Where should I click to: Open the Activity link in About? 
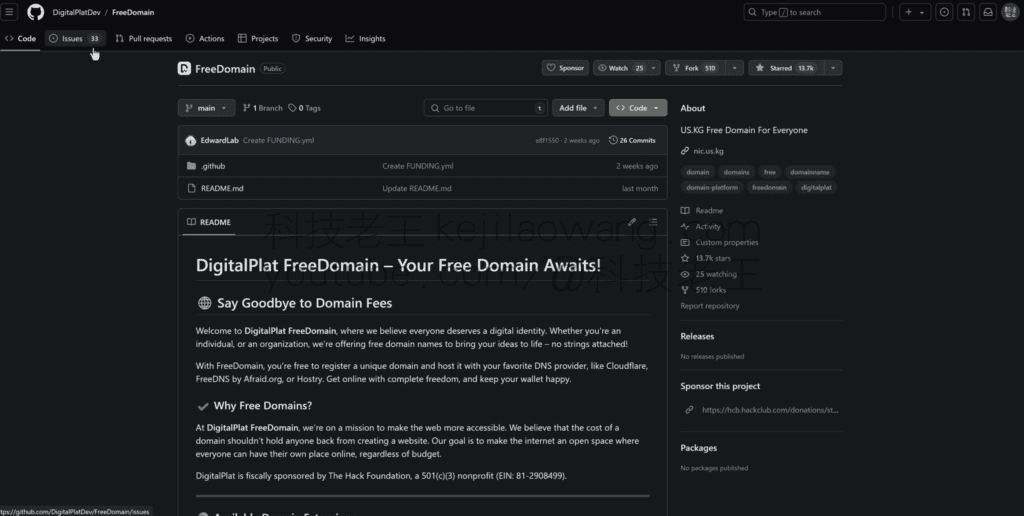point(707,227)
